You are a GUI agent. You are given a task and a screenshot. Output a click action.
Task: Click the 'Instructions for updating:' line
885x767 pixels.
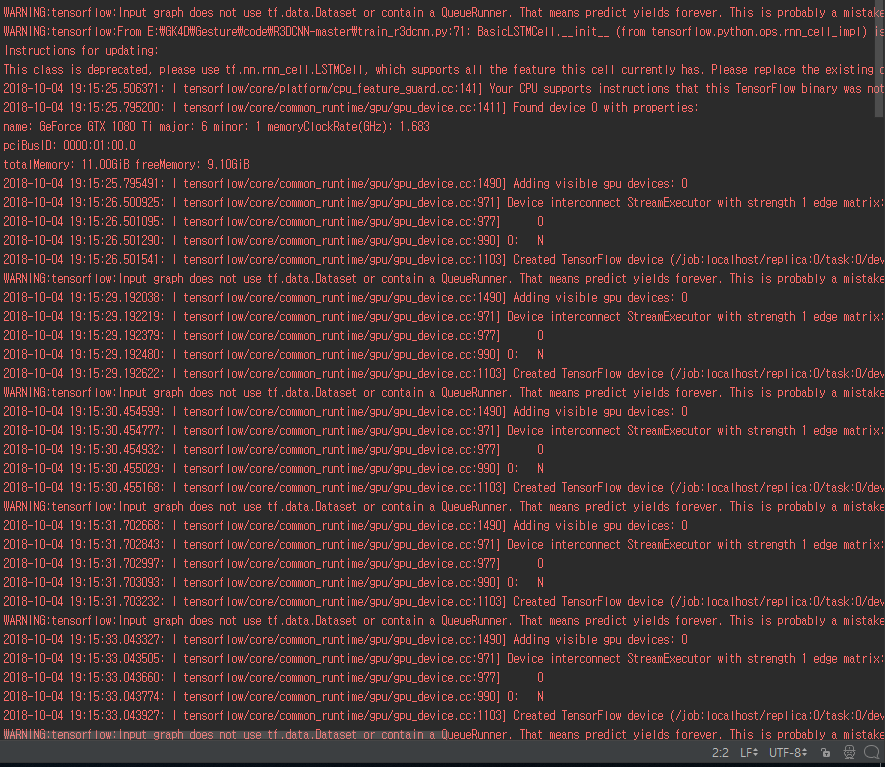(x=81, y=50)
